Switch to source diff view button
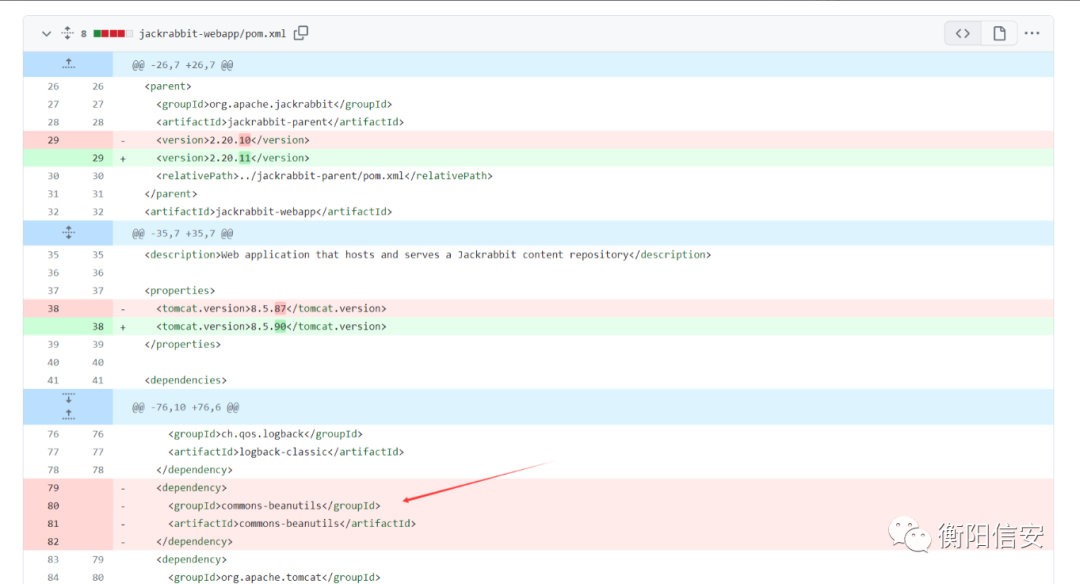Image resolution: width=1080 pixels, height=584 pixels. coord(963,33)
